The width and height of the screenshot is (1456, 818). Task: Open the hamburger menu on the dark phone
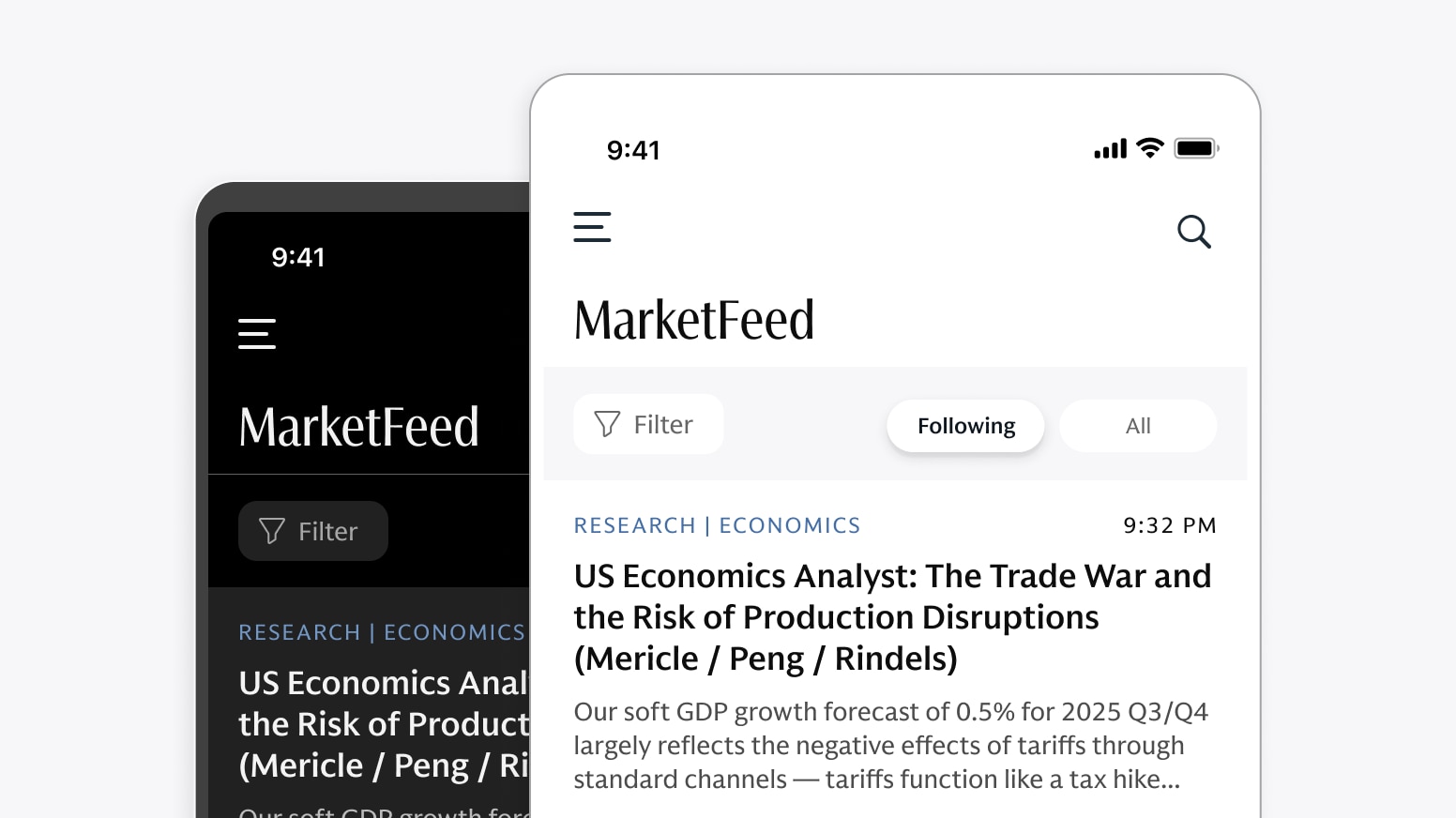click(x=257, y=334)
